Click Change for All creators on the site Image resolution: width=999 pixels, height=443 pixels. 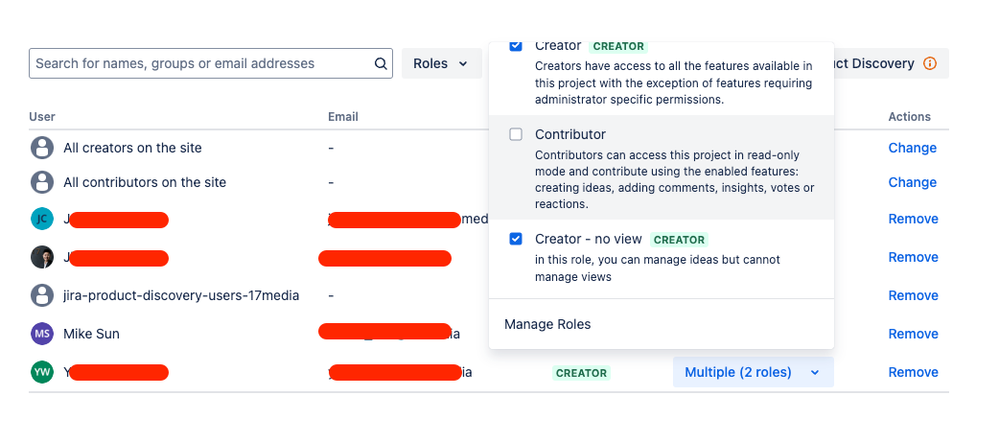click(x=912, y=148)
